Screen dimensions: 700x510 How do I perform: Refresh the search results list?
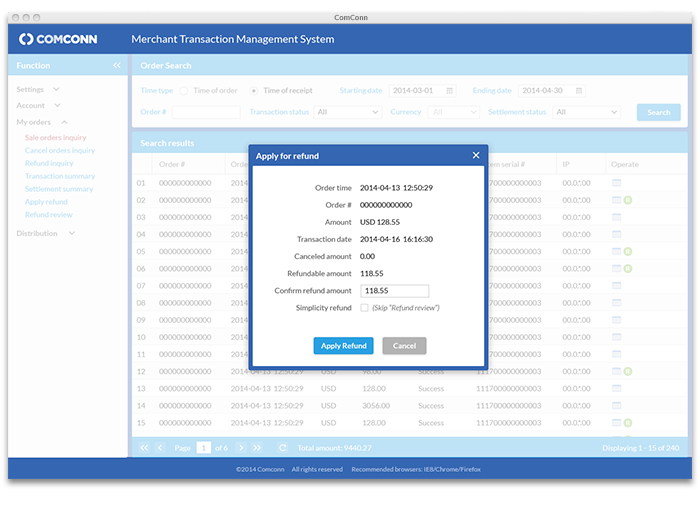[x=283, y=448]
